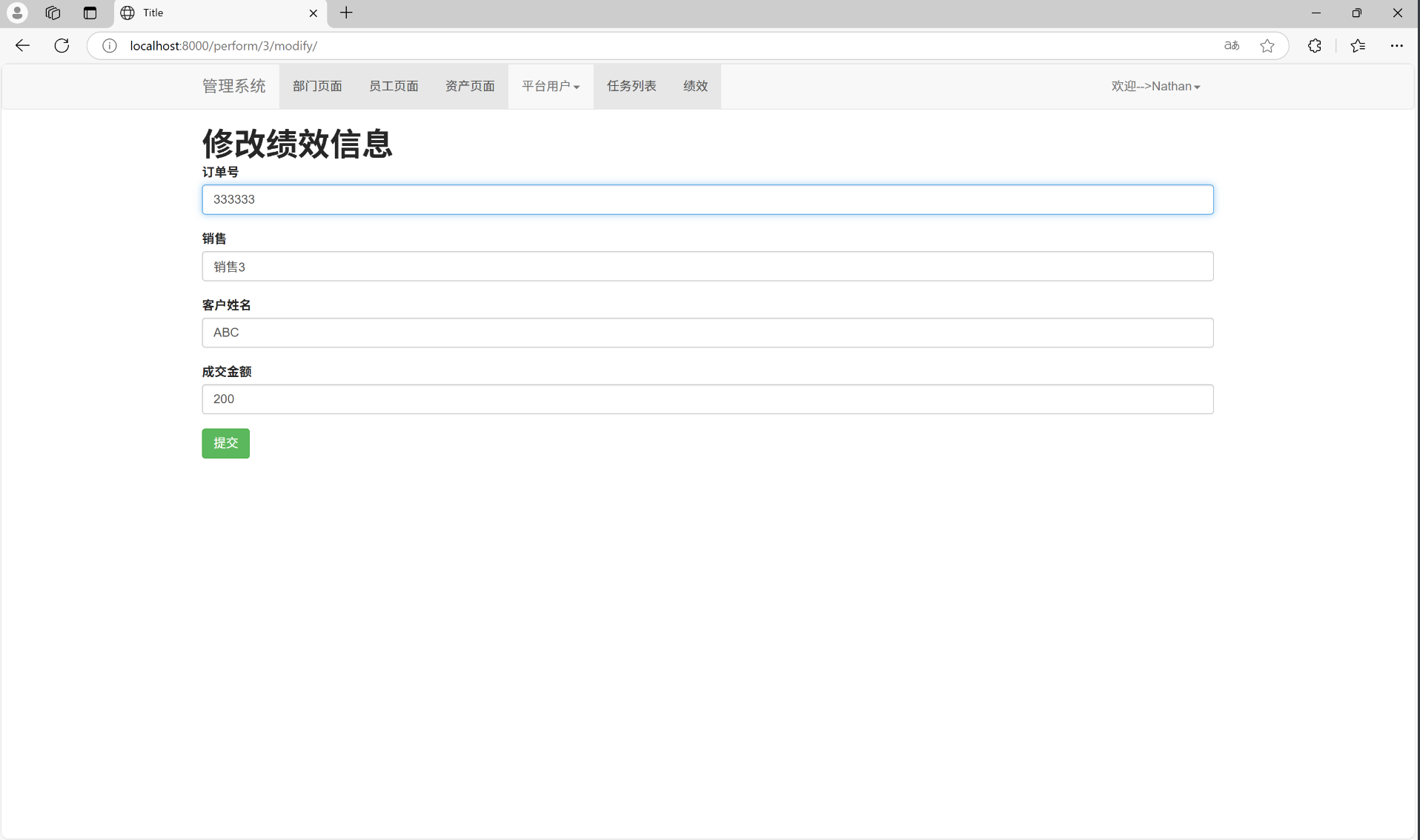The height and width of the screenshot is (840, 1420).
Task: Click the 成交金额 input field
Action: [708, 399]
